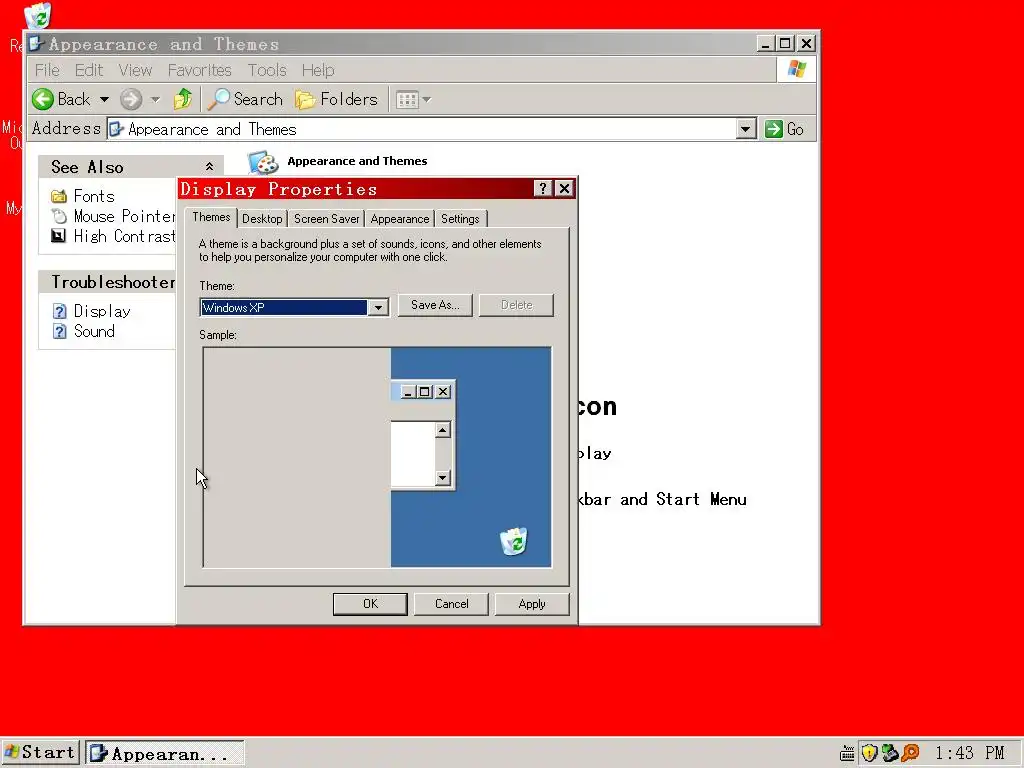
Task: Click the keyboard tray icon
Action: pos(847,754)
